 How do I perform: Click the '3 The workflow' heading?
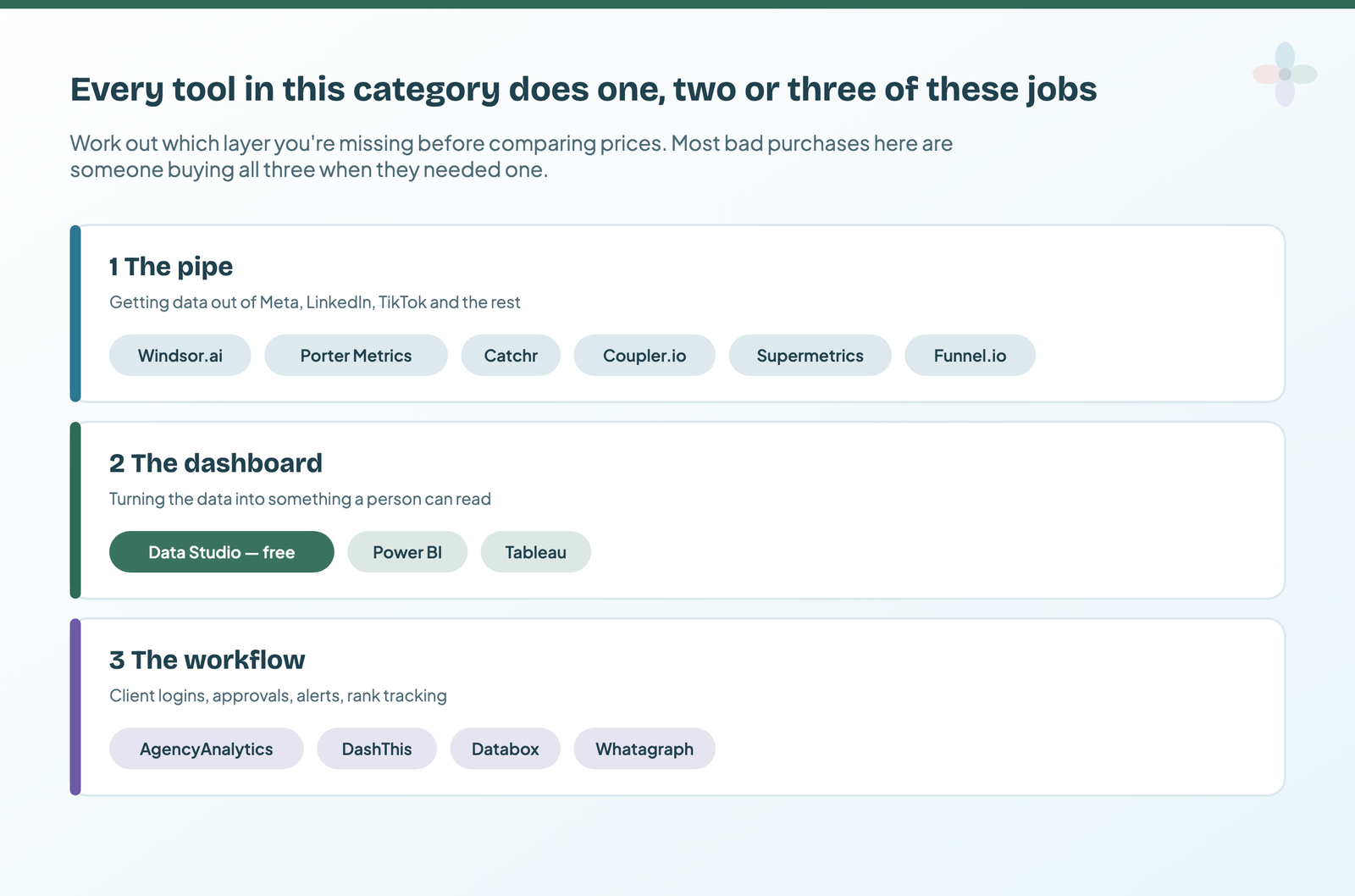point(207,660)
